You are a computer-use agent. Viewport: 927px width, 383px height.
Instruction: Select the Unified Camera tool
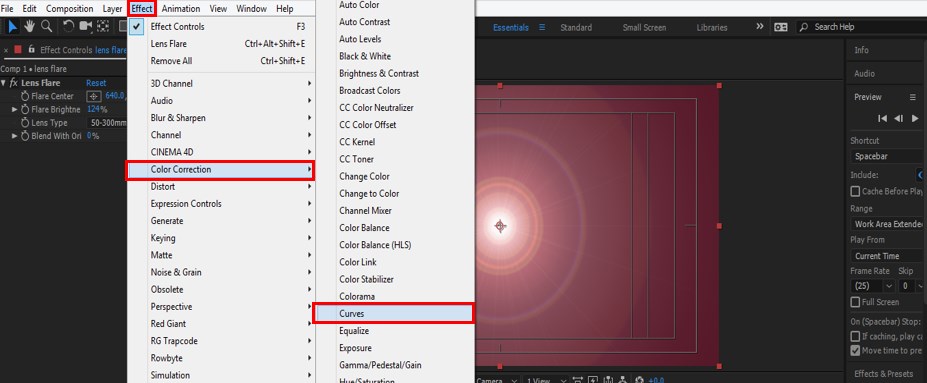(86, 27)
